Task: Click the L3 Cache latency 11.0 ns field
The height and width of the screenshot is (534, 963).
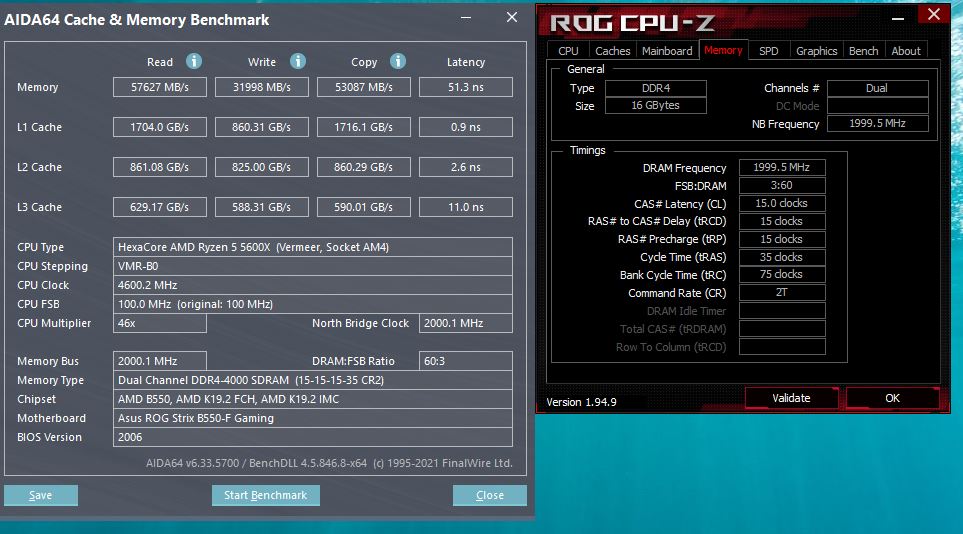Action: pos(466,207)
